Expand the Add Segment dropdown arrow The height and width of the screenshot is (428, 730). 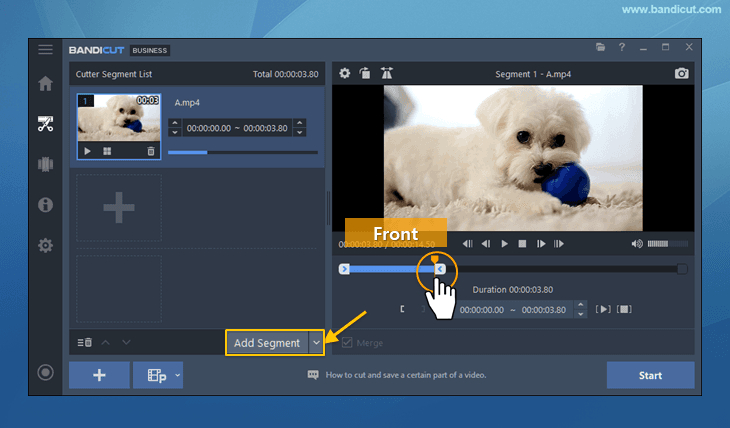316,343
